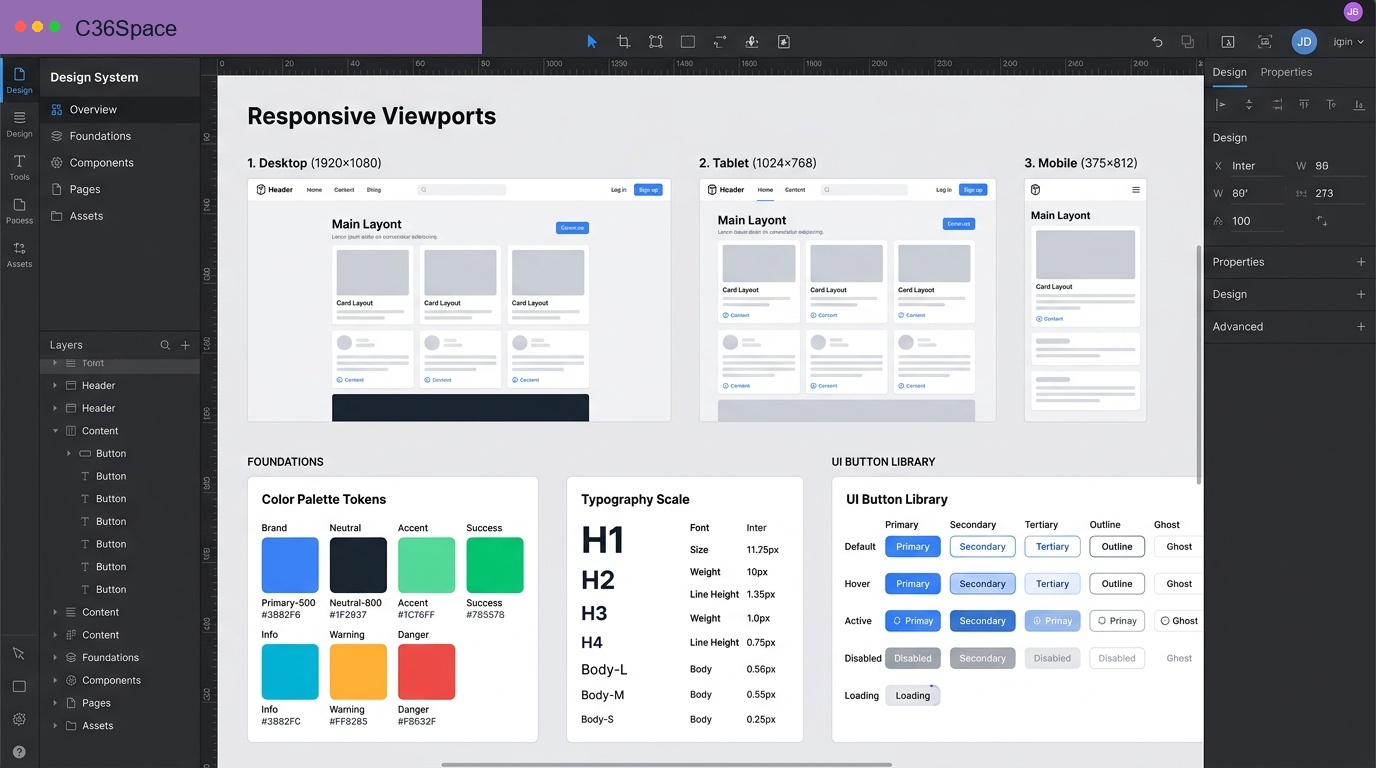Click the connector arrows tool in toolbar
Screen dimensions: 1376x768
click(x=720, y=41)
